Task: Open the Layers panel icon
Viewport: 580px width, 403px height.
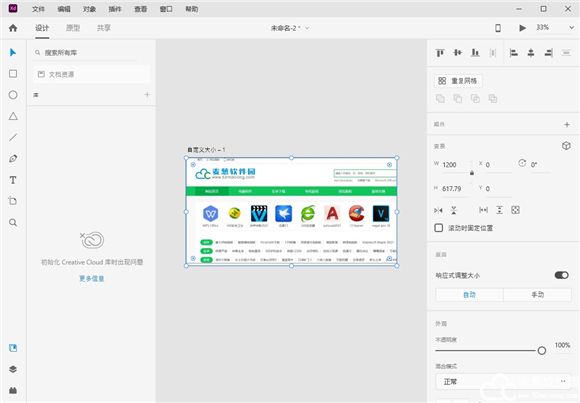Action: tap(13, 369)
